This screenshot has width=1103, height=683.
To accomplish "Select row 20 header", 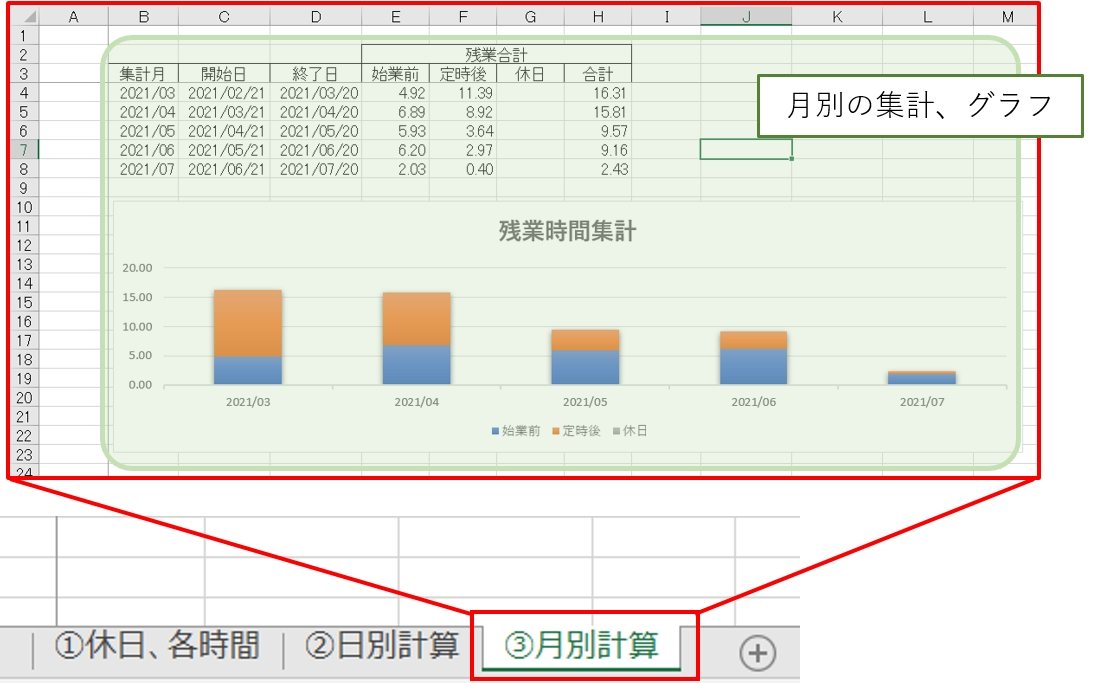I will (24, 397).
